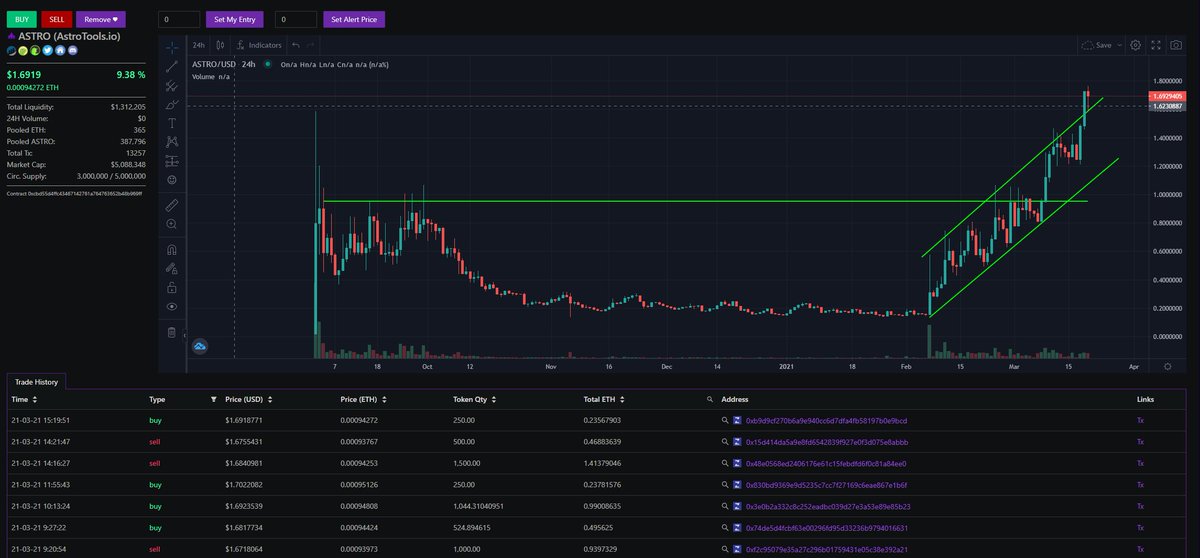
Task: Activate the zoom in tool
Action: [x=172, y=224]
